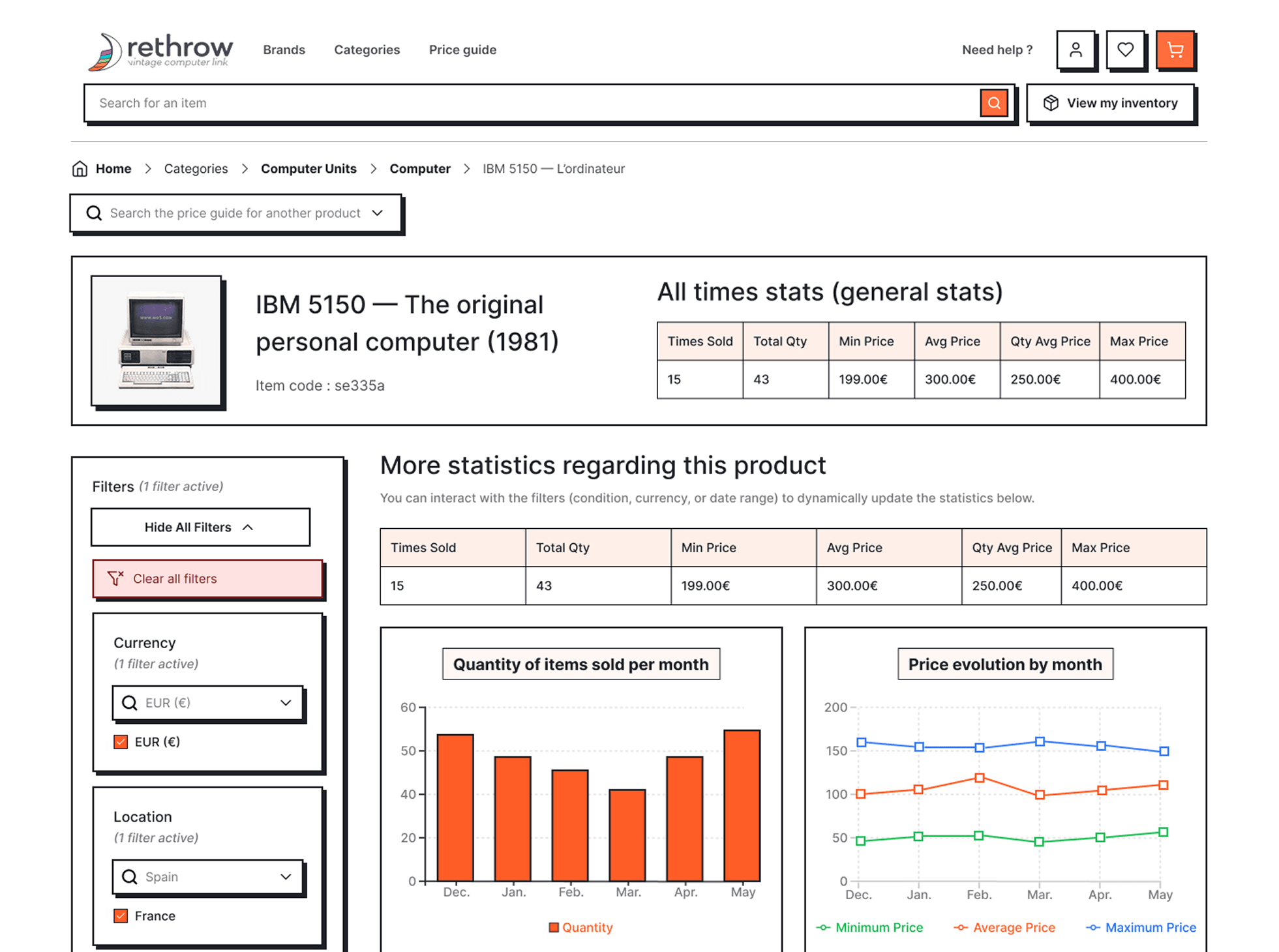Expand the price guide product search chevron
The image size is (1279, 952).
tap(377, 213)
